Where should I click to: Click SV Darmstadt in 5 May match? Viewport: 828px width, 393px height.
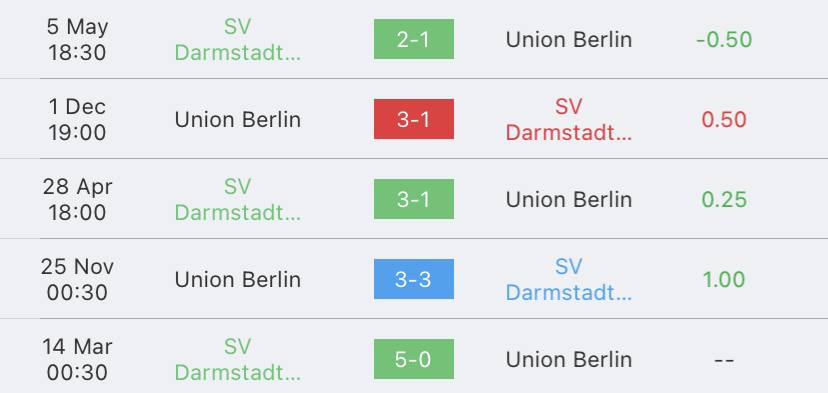pos(238,39)
